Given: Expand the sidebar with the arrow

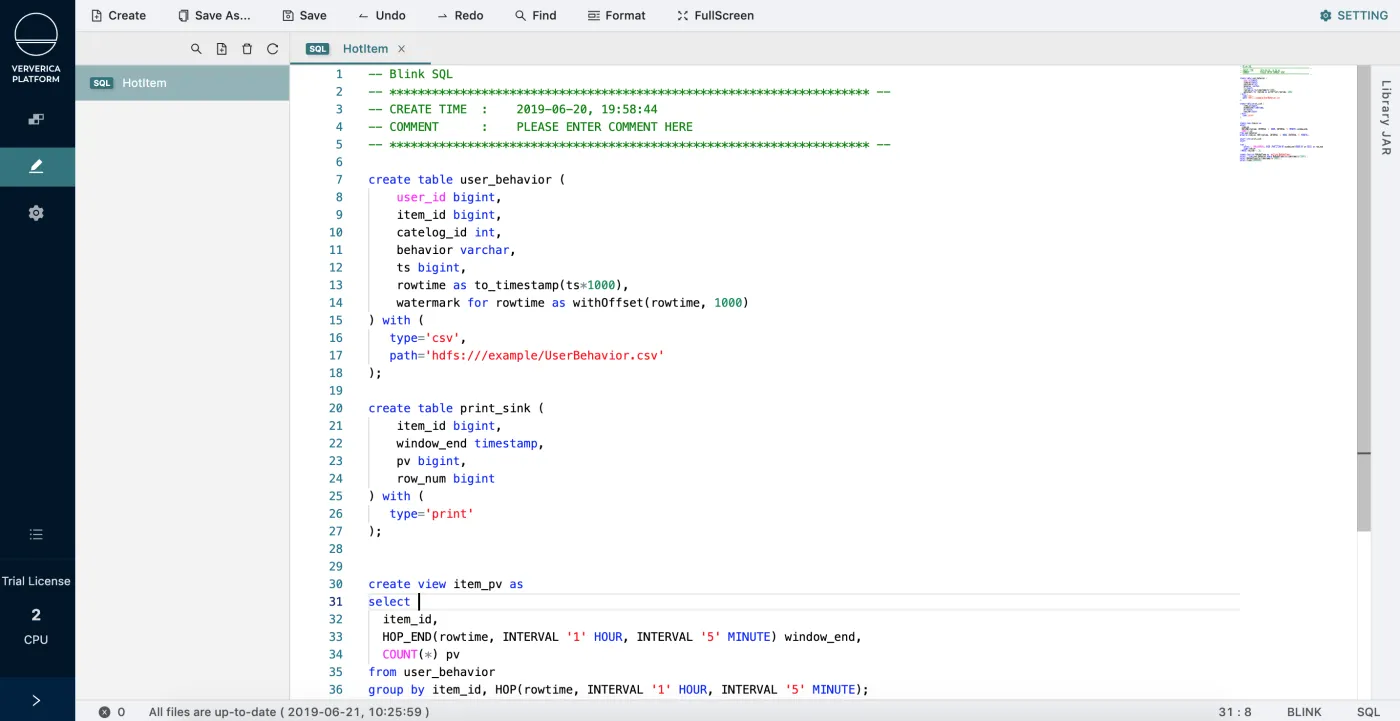Looking at the screenshot, I should point(37,700).
